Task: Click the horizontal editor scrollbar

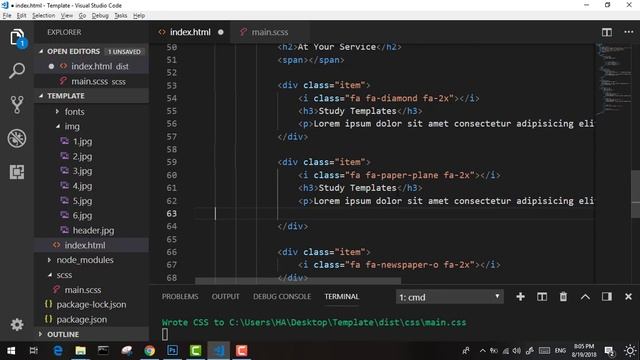Action: point(298,281)
